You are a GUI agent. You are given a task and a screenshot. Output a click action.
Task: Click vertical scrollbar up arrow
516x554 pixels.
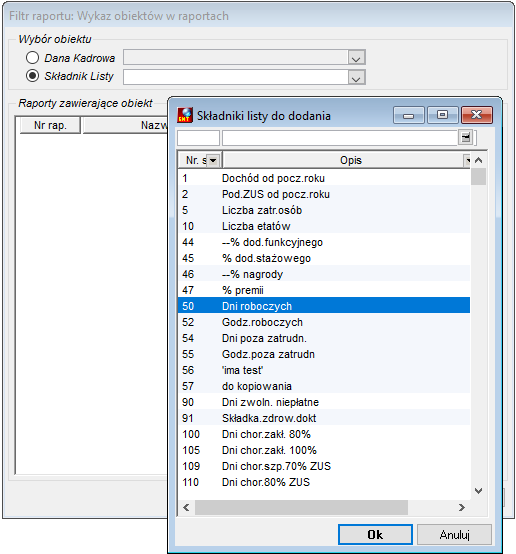[x=479, y=160]
